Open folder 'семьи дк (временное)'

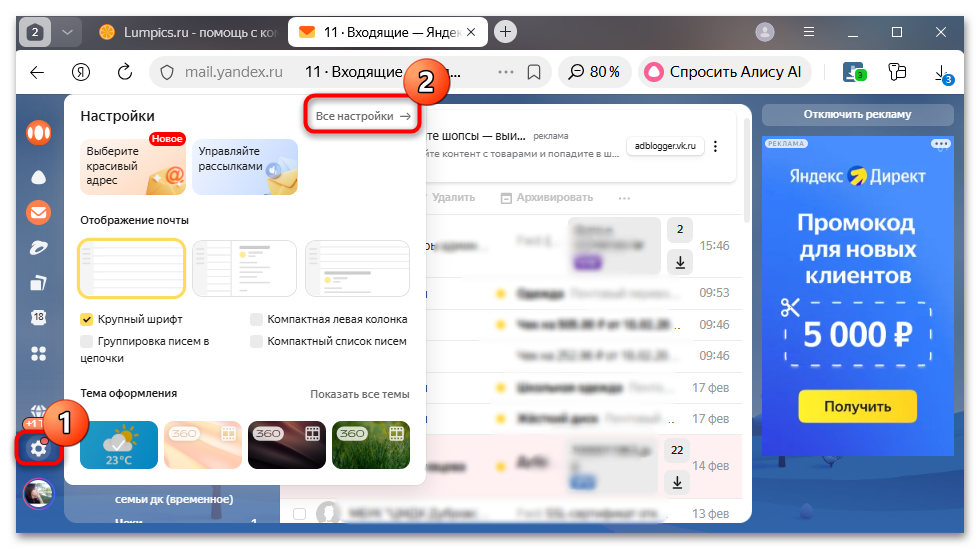174,499
